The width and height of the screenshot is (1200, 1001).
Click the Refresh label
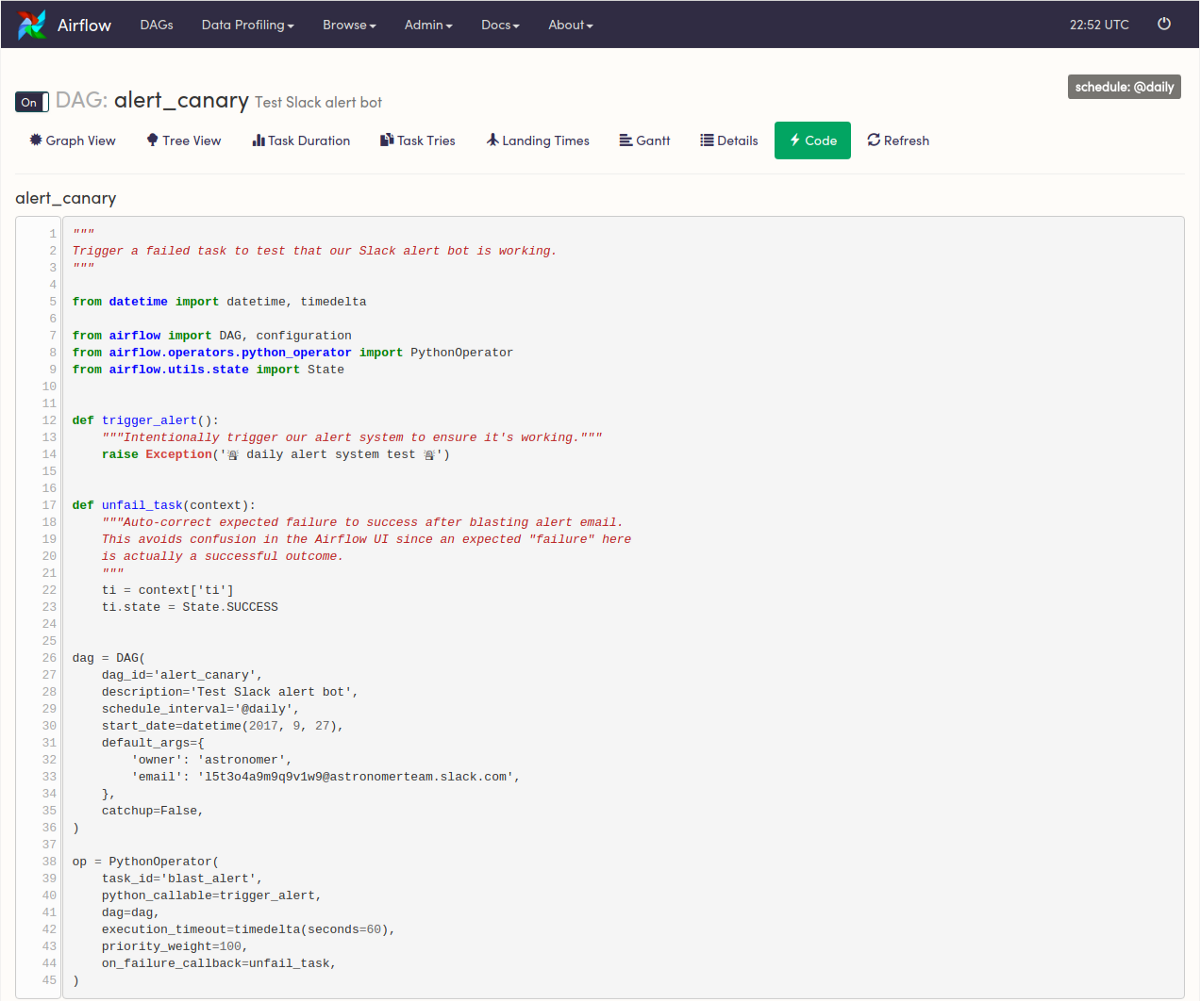click(907, 141)
